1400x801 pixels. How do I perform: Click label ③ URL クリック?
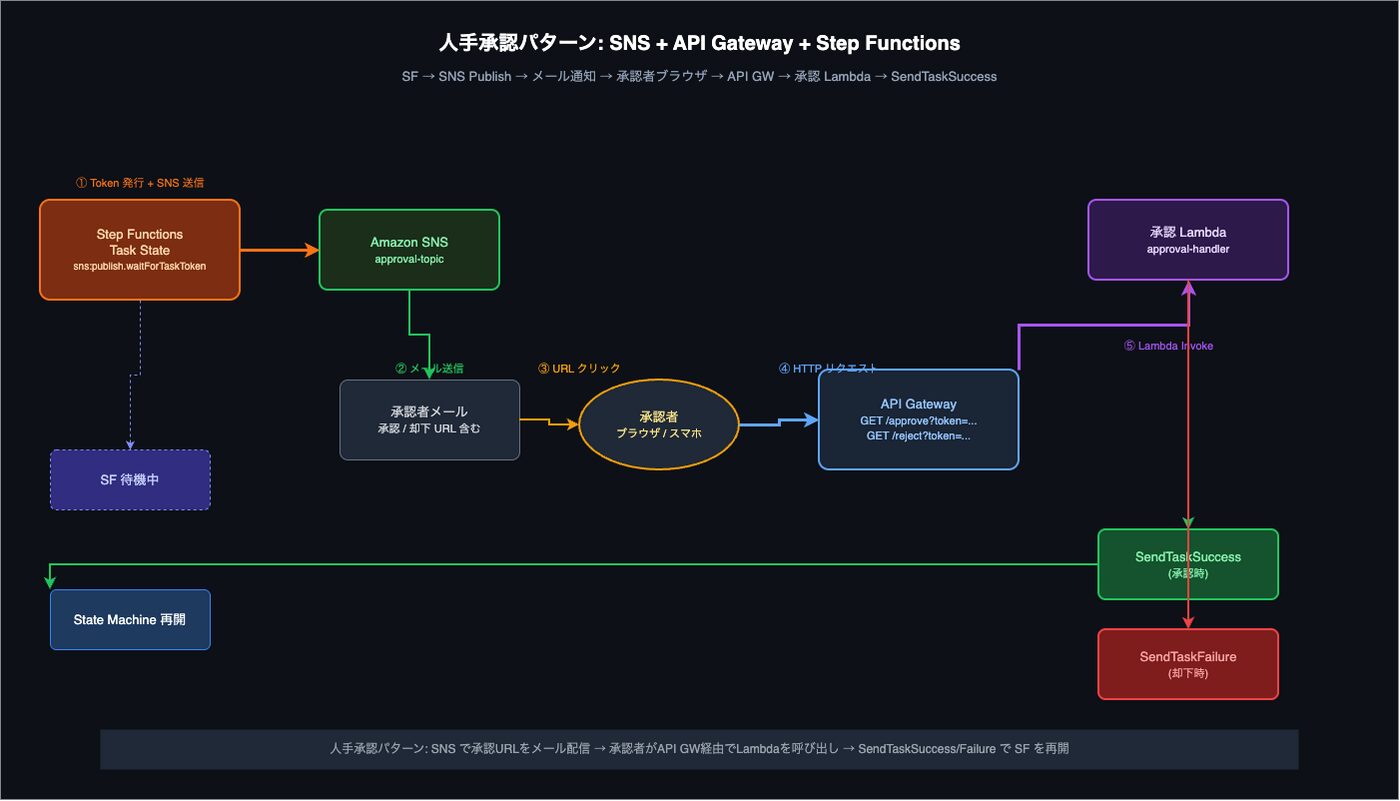point(579,368)
